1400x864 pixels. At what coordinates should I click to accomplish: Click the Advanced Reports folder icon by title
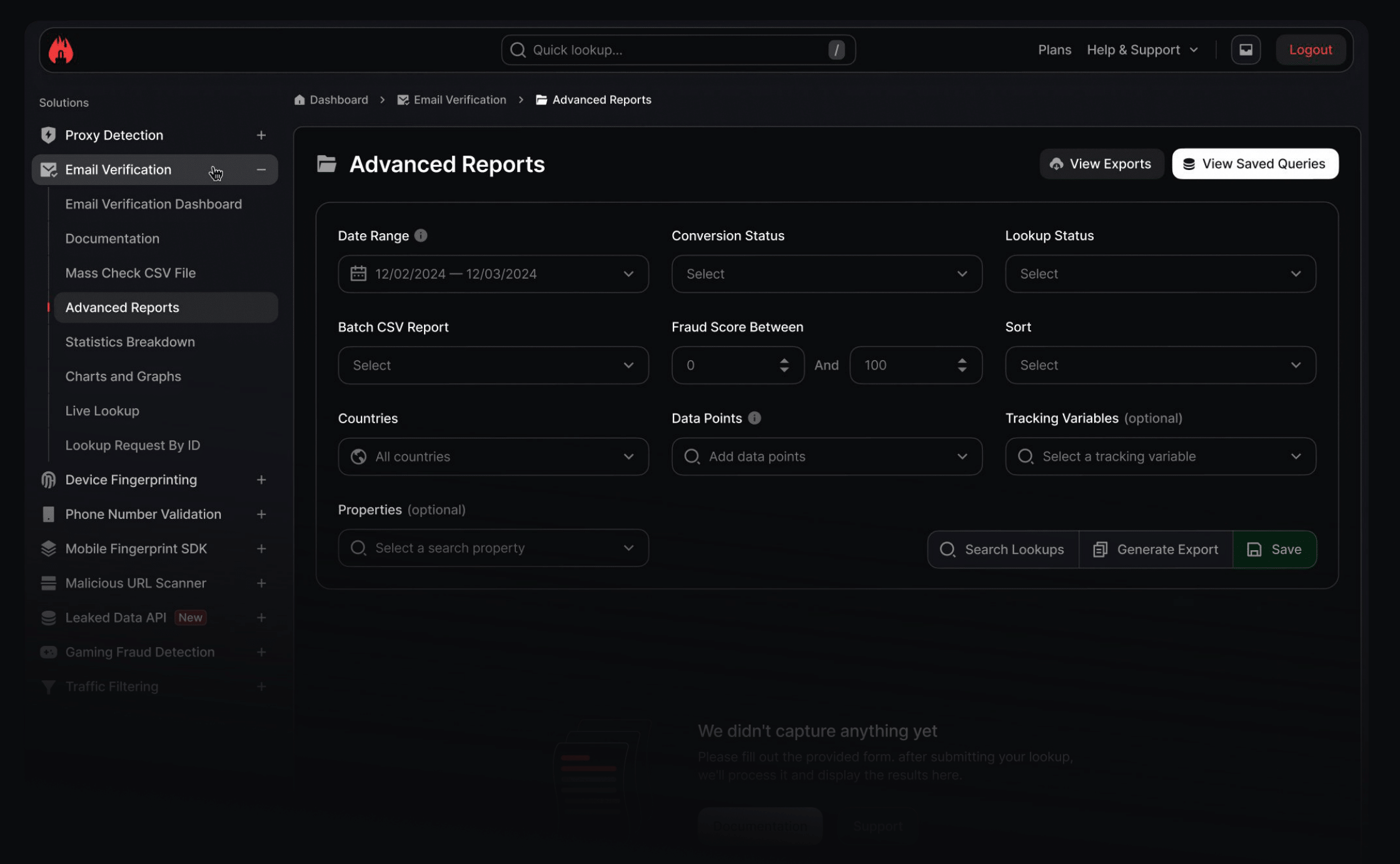click(326, 164)
